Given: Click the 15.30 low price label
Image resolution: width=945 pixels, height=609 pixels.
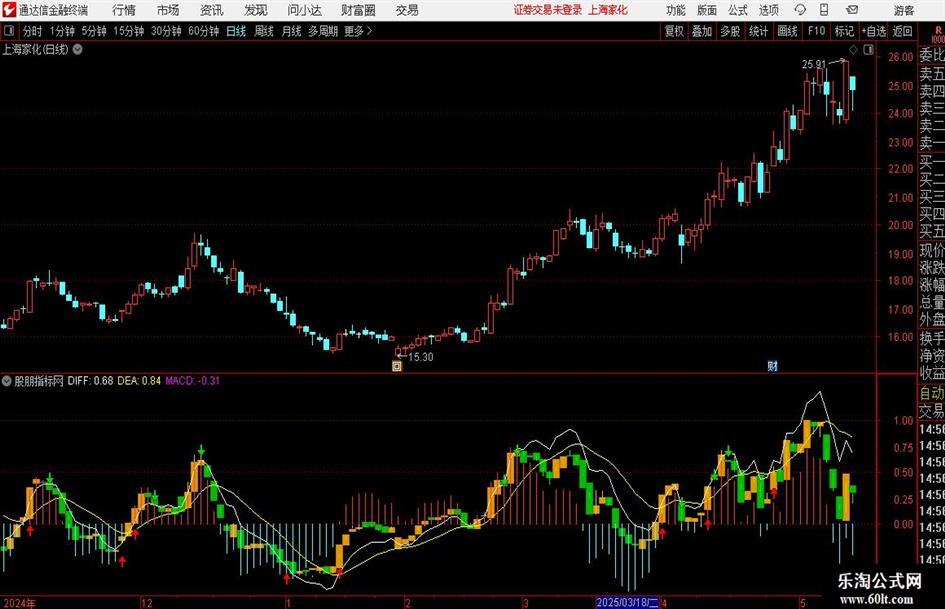Looking at the screenshot, I should [x=421, y=357].
